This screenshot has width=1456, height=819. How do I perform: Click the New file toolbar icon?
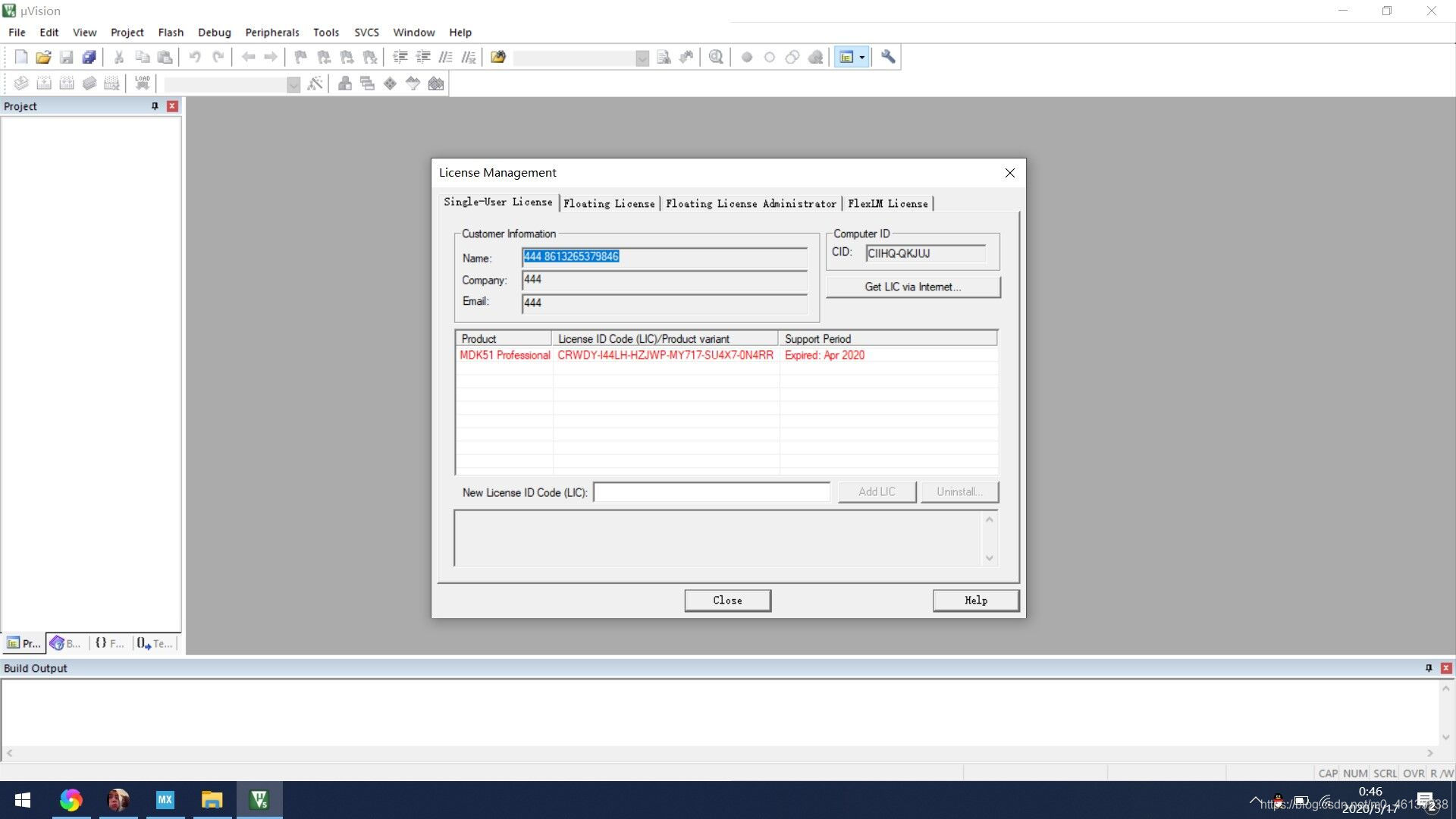[x=21, y=57]
